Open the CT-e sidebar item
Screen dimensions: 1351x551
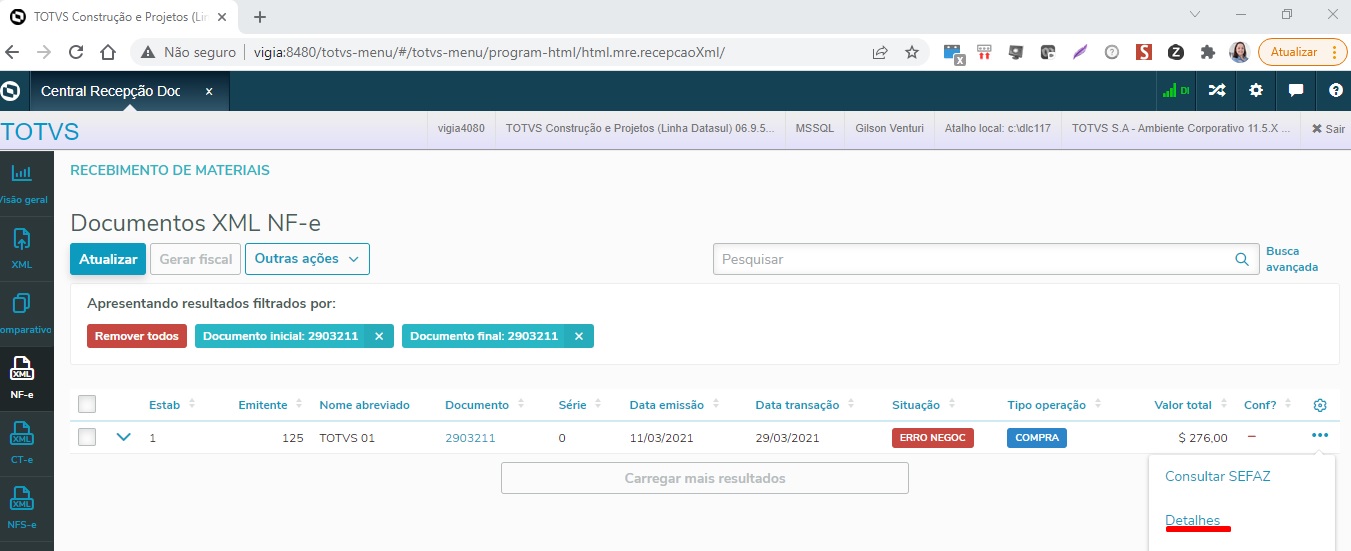[x=22, y=441]
